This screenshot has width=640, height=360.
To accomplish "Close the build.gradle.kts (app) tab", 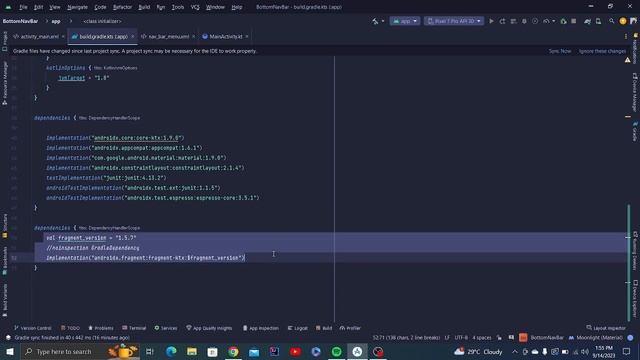I will click(133, 36).
